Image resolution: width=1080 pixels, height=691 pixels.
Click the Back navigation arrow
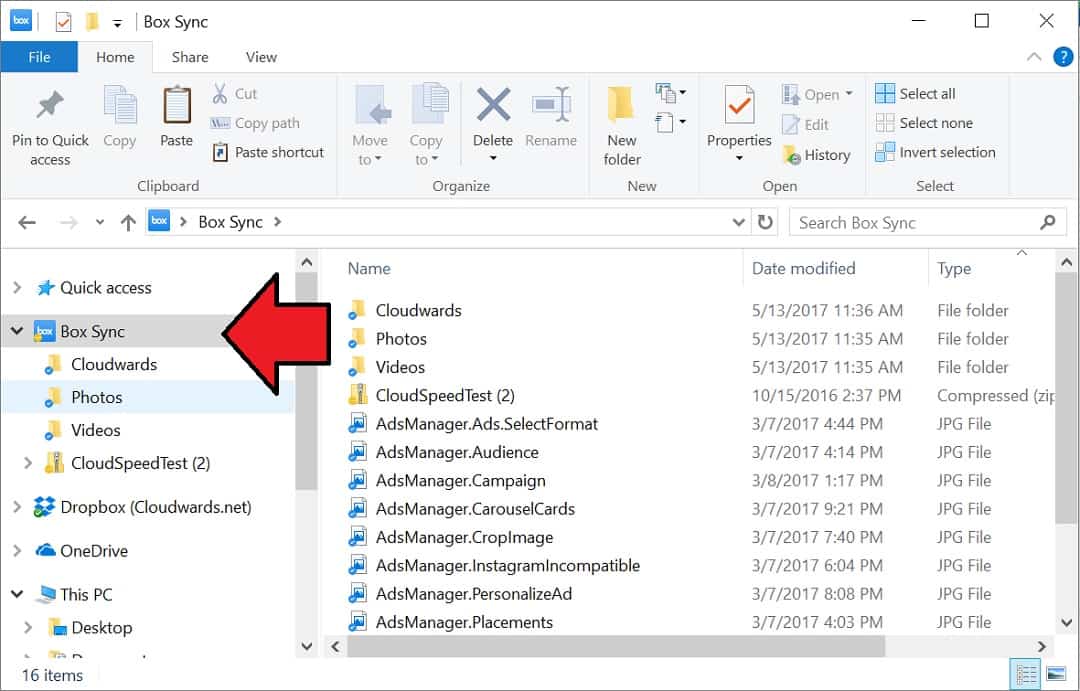27,221
